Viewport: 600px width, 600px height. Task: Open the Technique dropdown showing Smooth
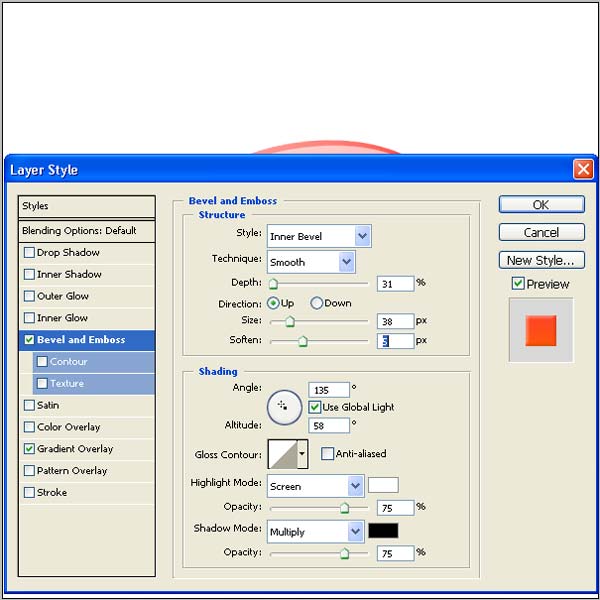311,262
